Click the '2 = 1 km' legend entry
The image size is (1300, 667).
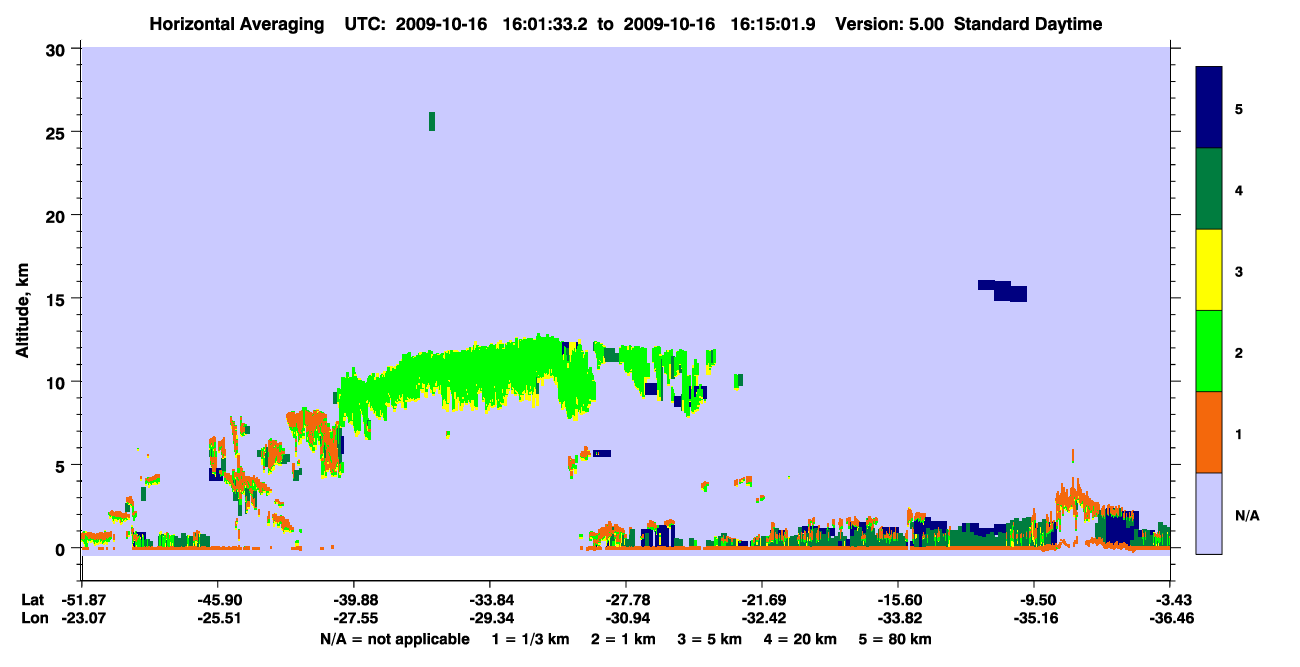point(623,639)
